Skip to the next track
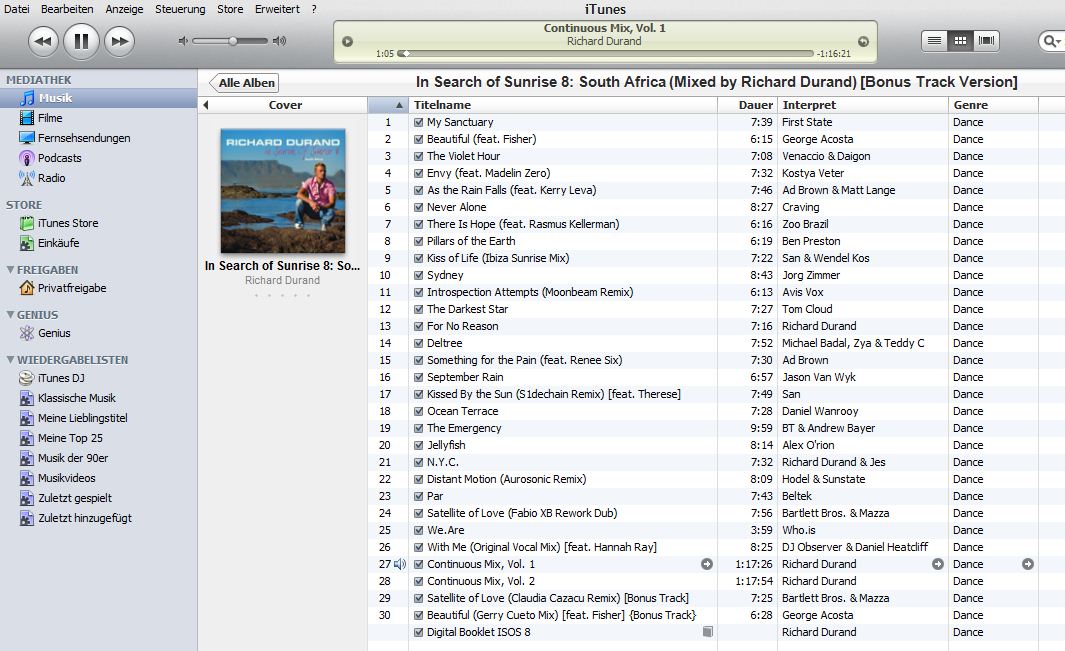Screen dimensions: 1065x651 pos(119,41)
